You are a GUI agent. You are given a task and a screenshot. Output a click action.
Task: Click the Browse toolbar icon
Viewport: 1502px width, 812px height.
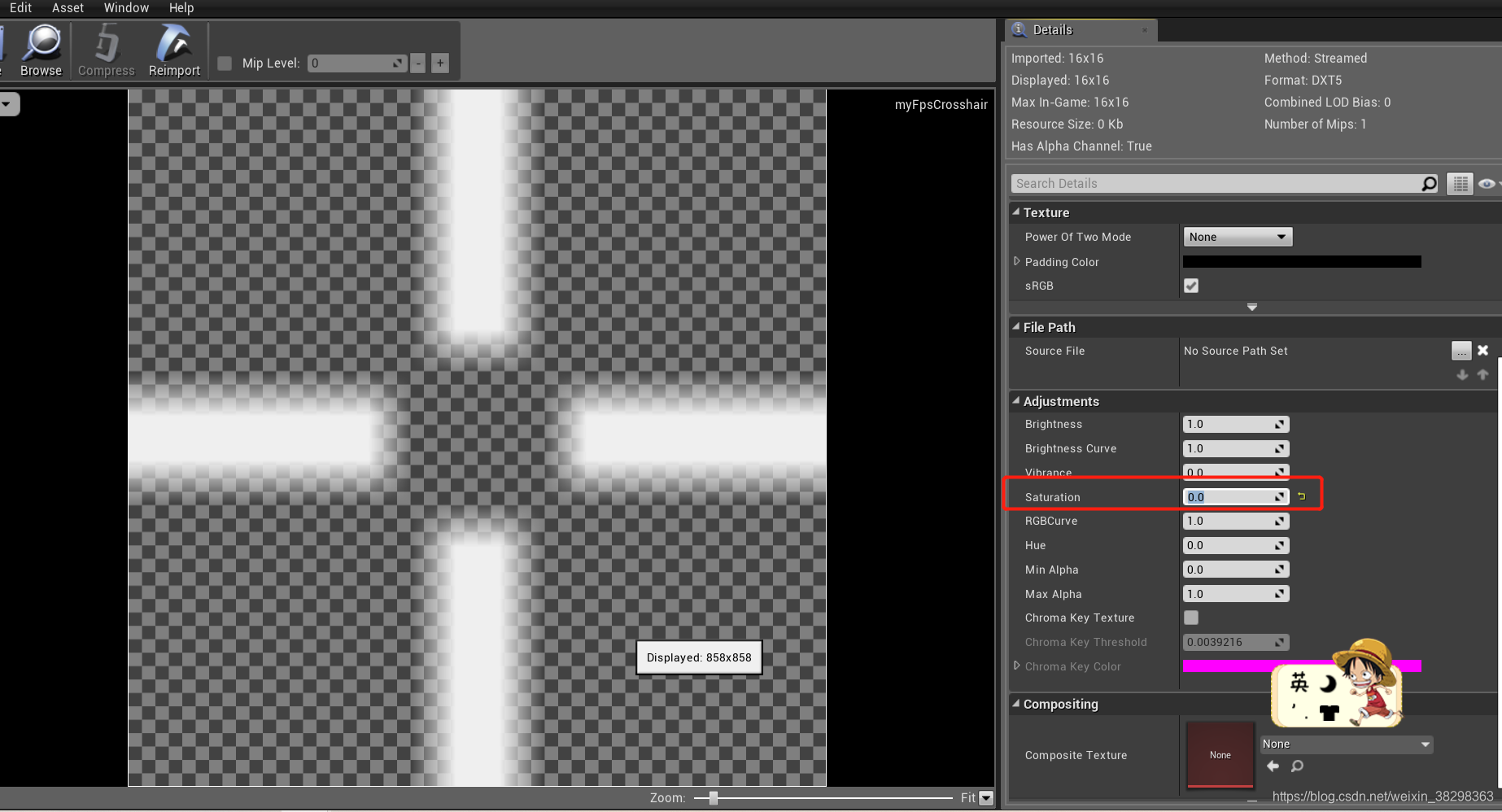(x=41, y=50)
